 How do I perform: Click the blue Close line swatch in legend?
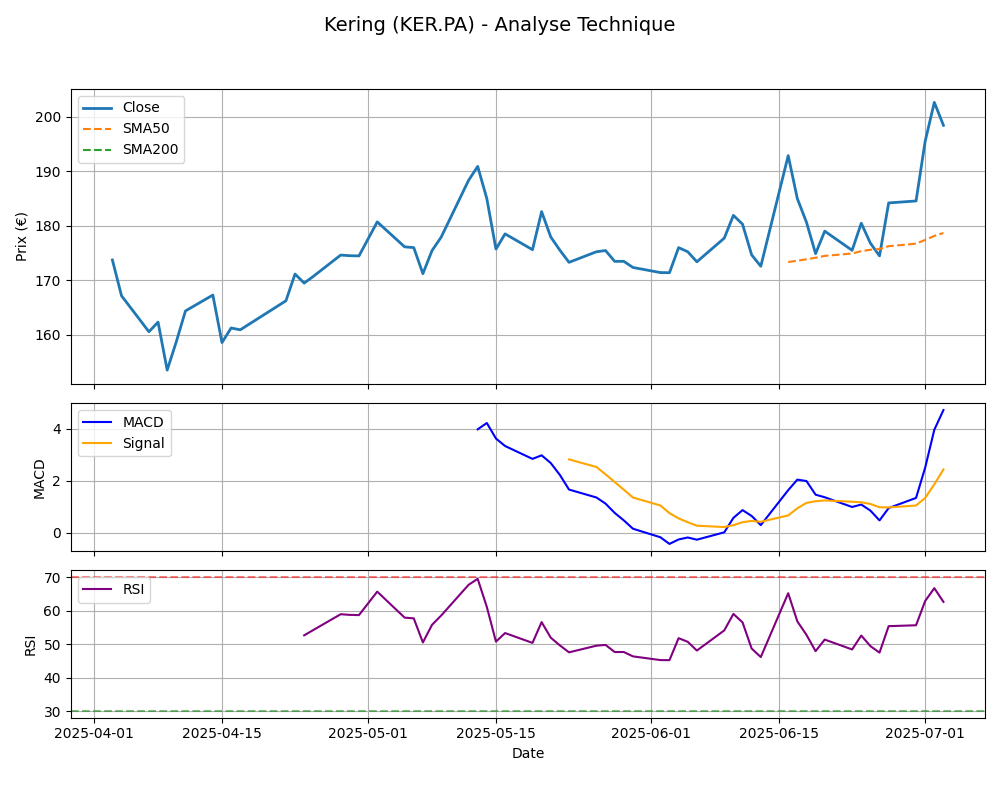(x=98, y=108)
